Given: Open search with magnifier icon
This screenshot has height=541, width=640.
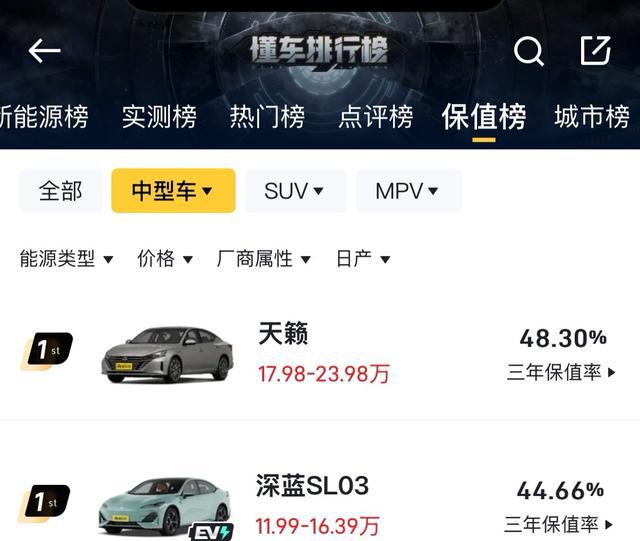Looking at the screenshot, I should click(528, 51).
